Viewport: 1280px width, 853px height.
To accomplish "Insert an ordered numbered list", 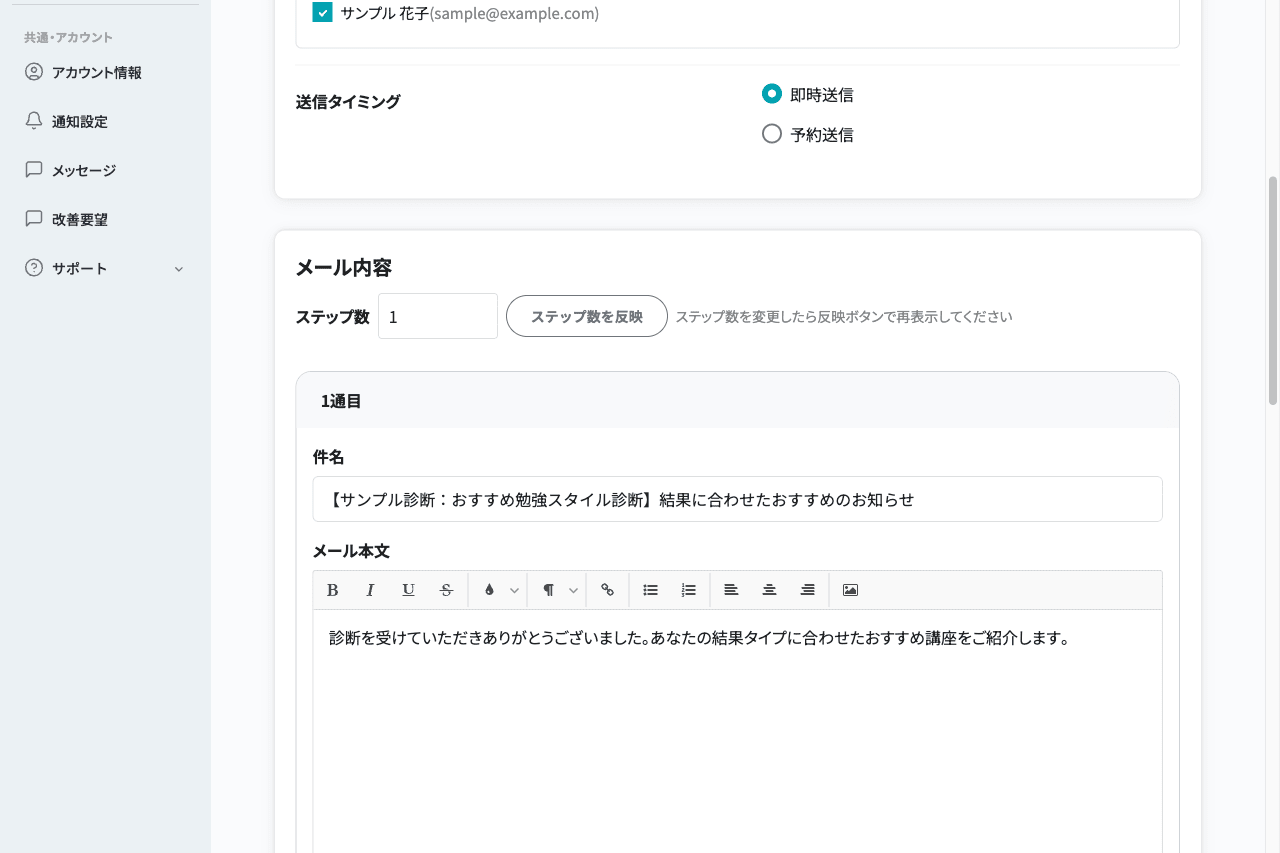I will tap(688, 590).
